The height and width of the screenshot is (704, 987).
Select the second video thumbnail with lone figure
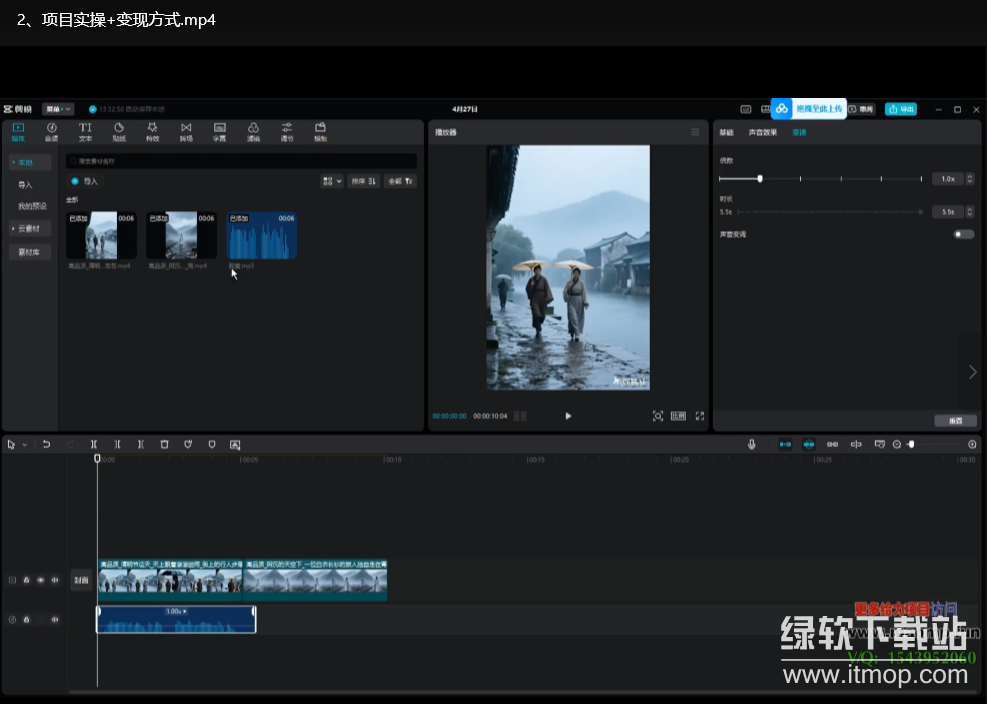coord(181,236)
